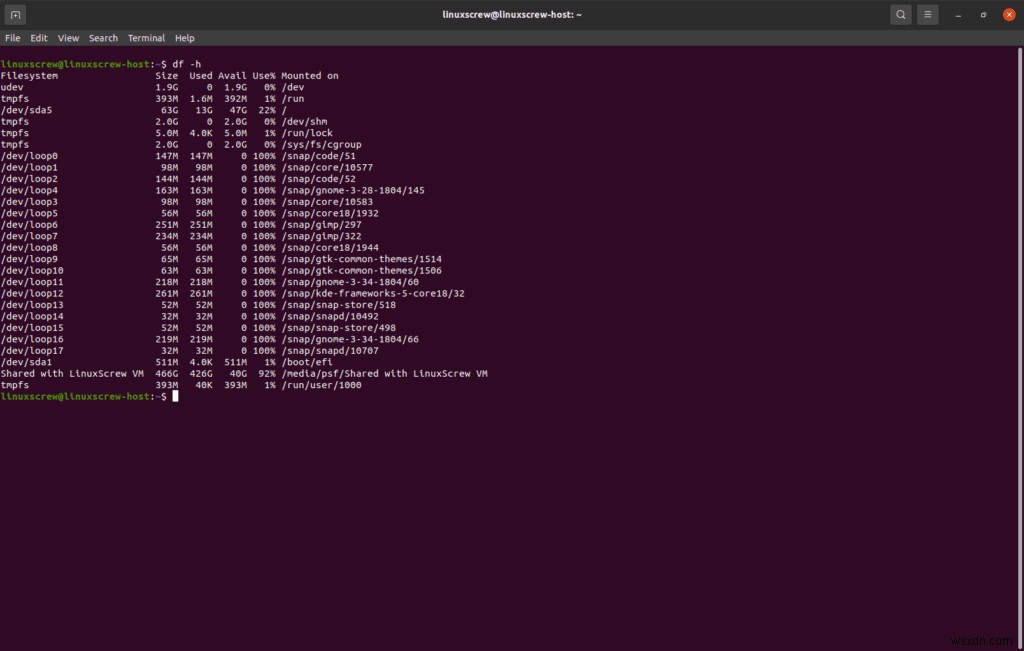Click the udev filesystem row
1024x651 pixels.
[x=14, y=86]
